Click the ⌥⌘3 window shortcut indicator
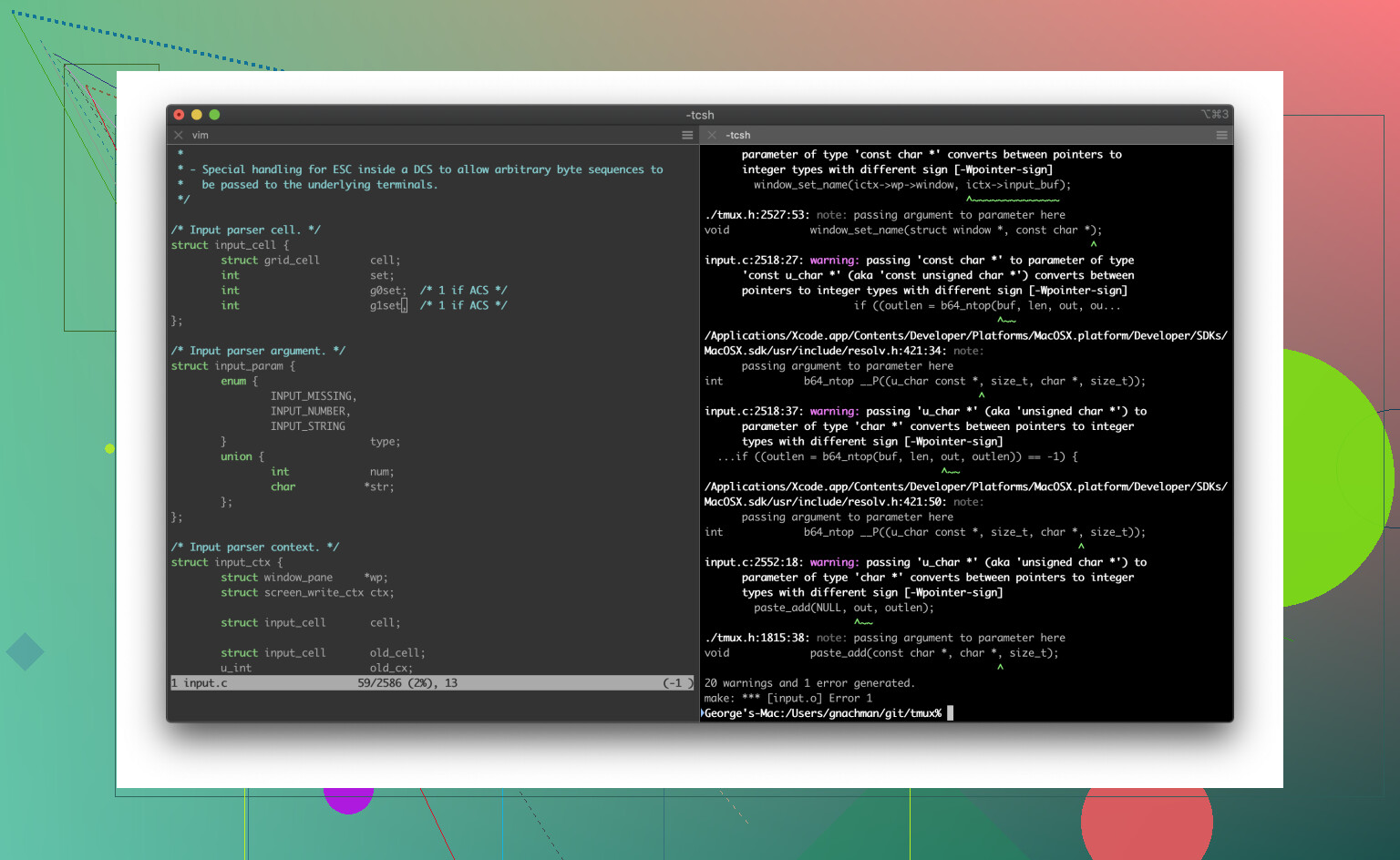Screen dimensions: 1400x860 click(1214, 115)
